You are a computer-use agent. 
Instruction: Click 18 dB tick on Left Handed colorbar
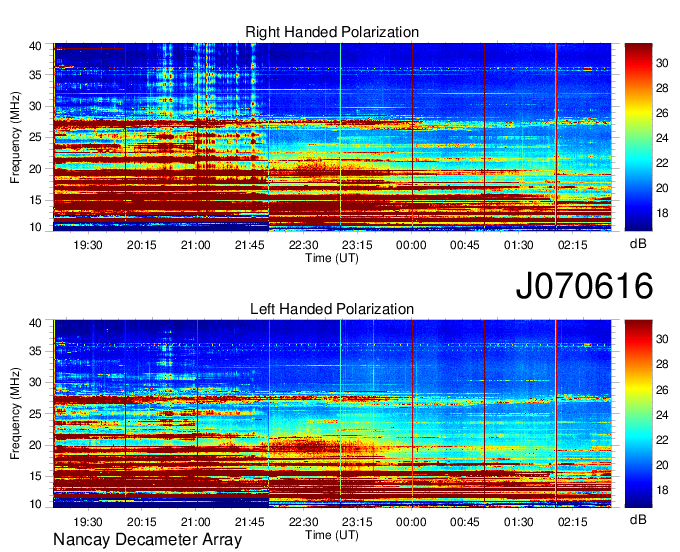[x=662, y=490]
